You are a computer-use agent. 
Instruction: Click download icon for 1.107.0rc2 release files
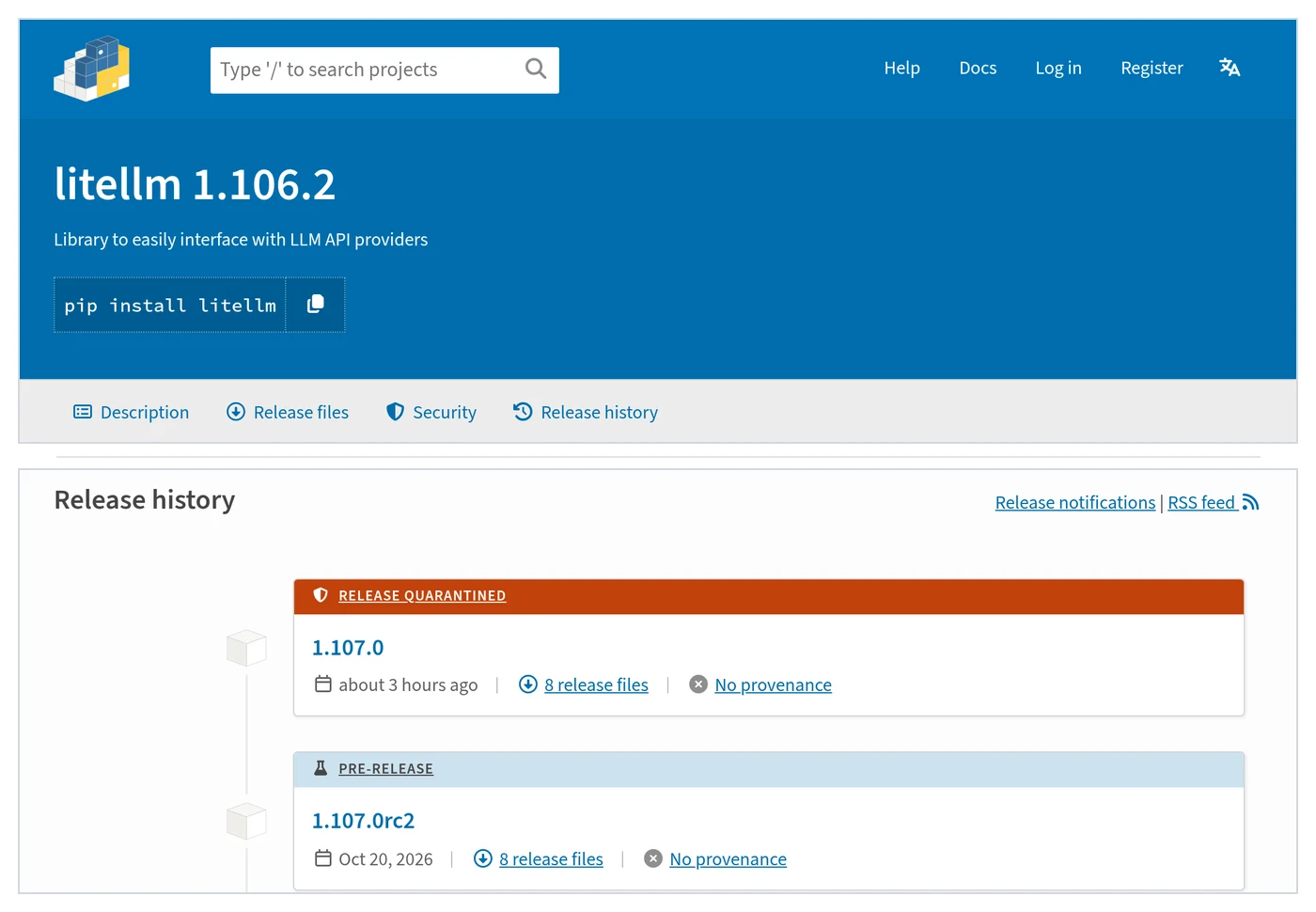pos(483,858)
